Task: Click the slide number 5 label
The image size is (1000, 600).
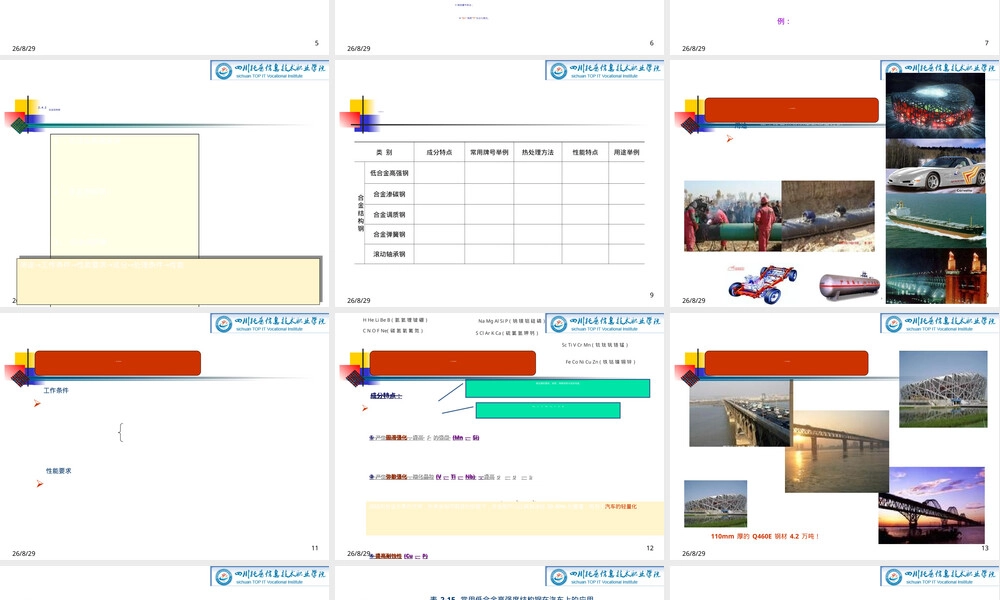Action: click(x=316, y=43)
